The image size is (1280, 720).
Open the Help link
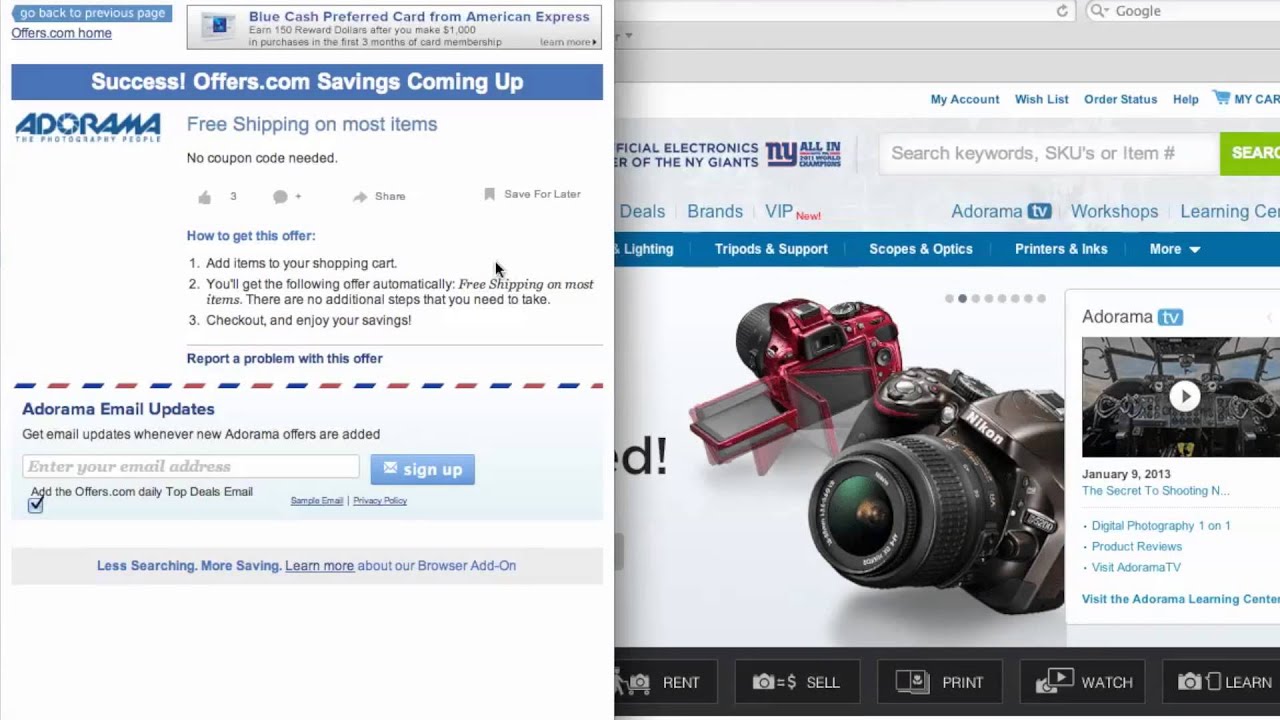[1186, 99]
